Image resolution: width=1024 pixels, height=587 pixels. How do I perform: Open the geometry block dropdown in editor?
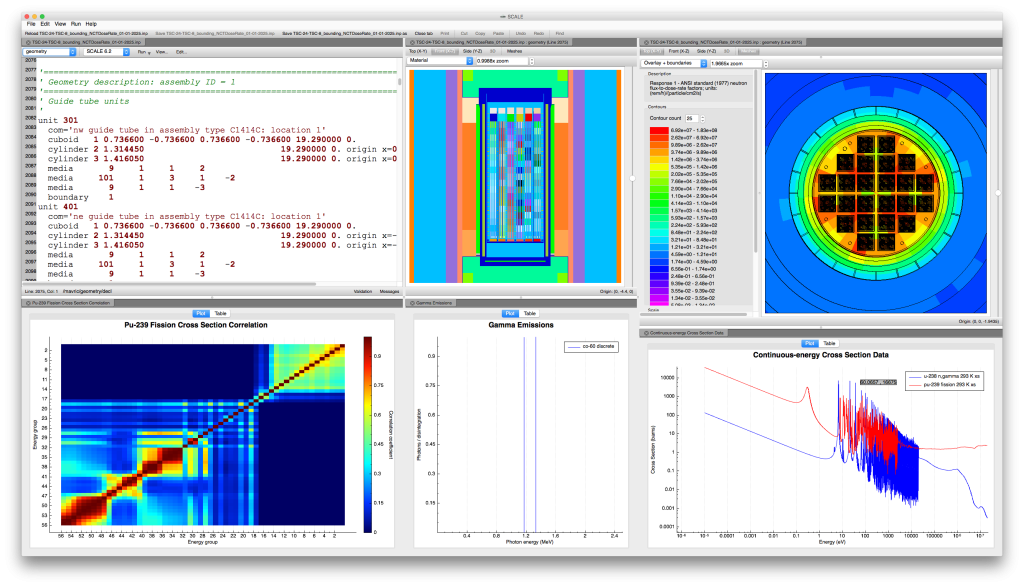pyautogui.click(x=50, y=52)
